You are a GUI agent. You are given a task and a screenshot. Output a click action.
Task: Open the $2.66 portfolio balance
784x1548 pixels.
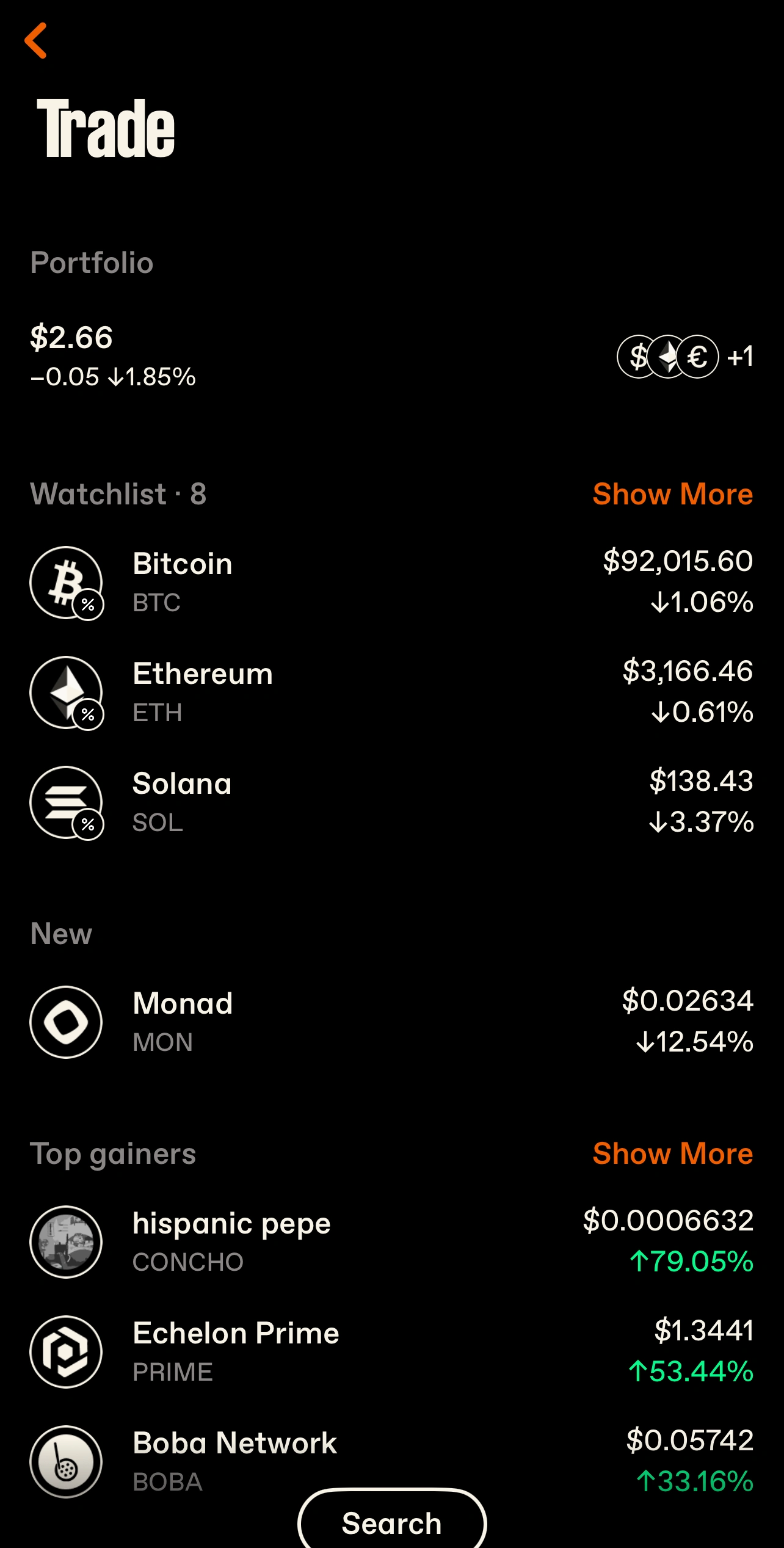(x=71, y=338)
